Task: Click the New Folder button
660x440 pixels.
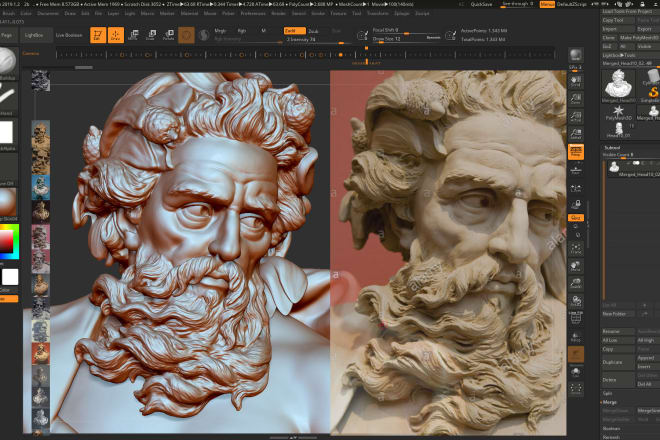Action: [x=617, y=314]
